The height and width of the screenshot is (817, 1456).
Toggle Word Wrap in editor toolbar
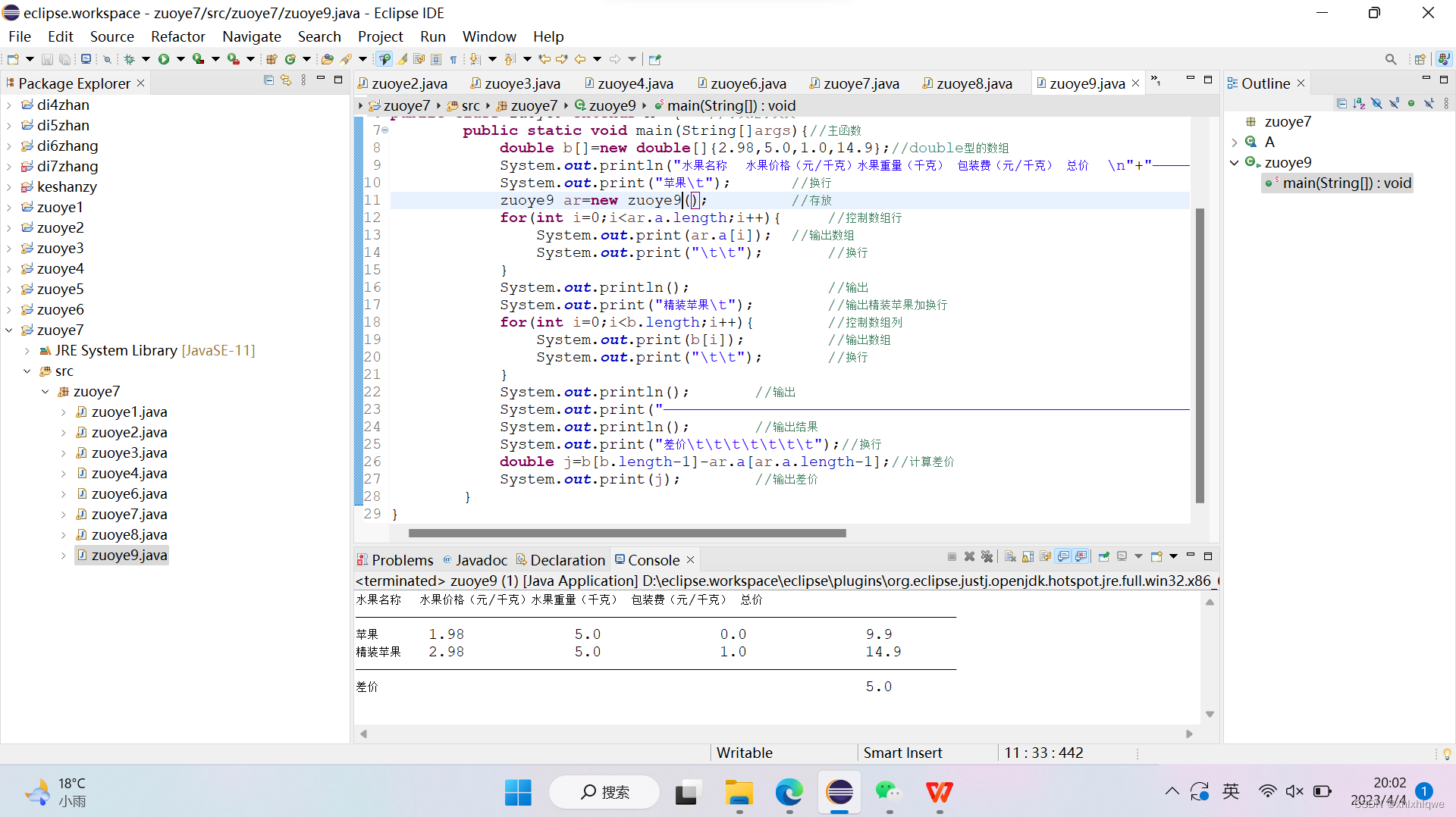[x=419, y=59]
